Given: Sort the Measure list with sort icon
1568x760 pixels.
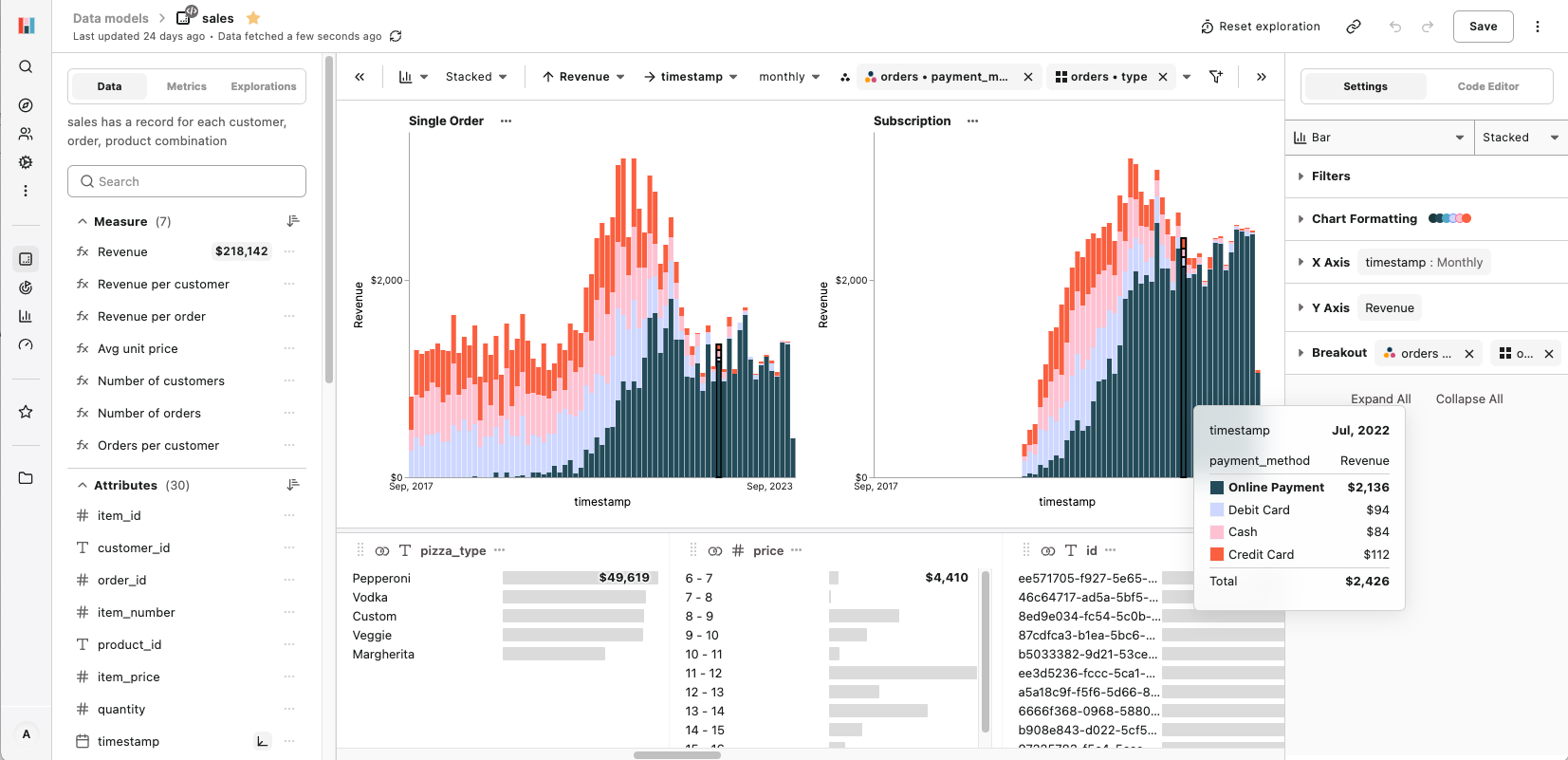Looking at the screenshot, I should click(293, 221).
